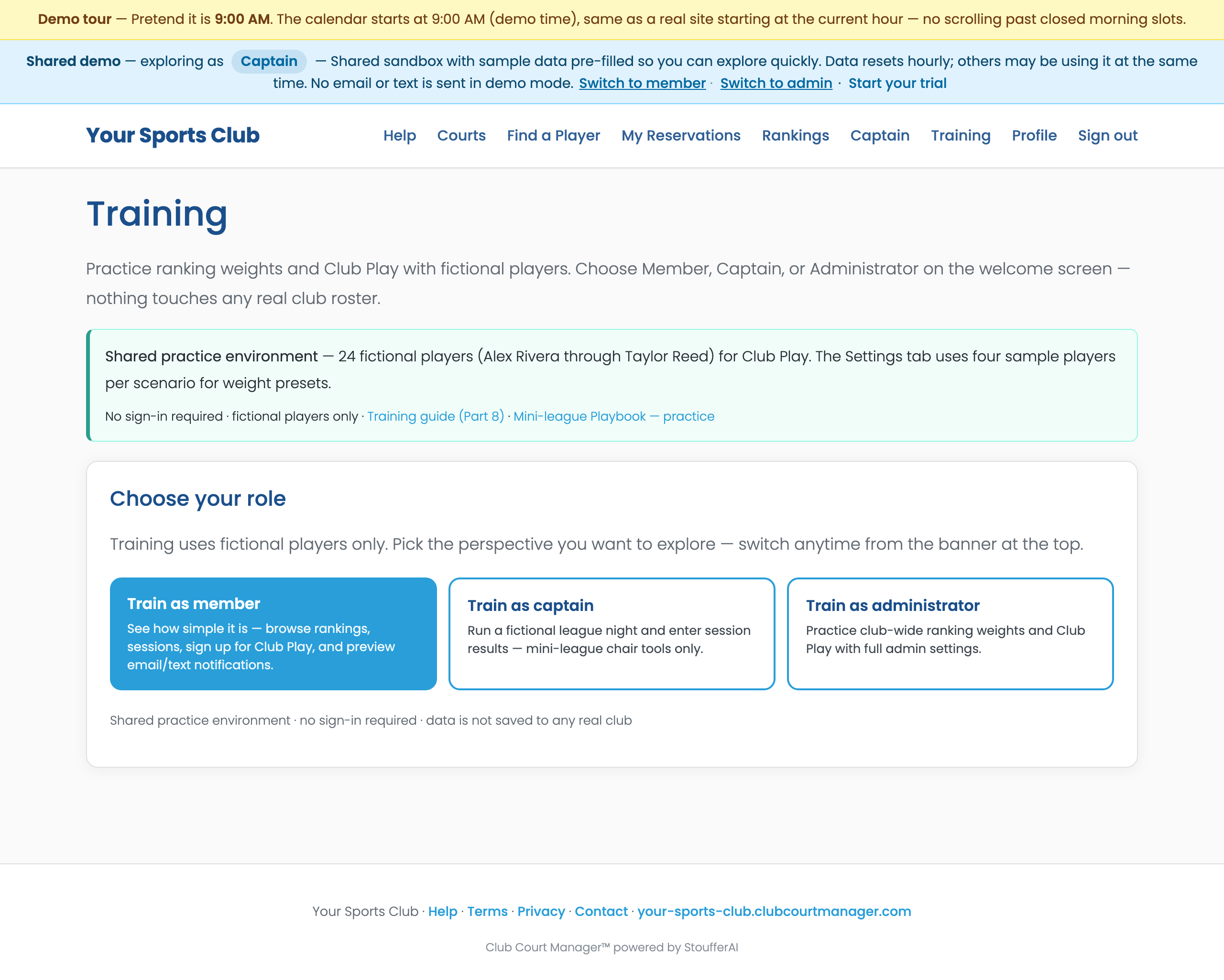Screen dimensions: 1224x980
Task: Choose the Train as member card
Action: 273,633
